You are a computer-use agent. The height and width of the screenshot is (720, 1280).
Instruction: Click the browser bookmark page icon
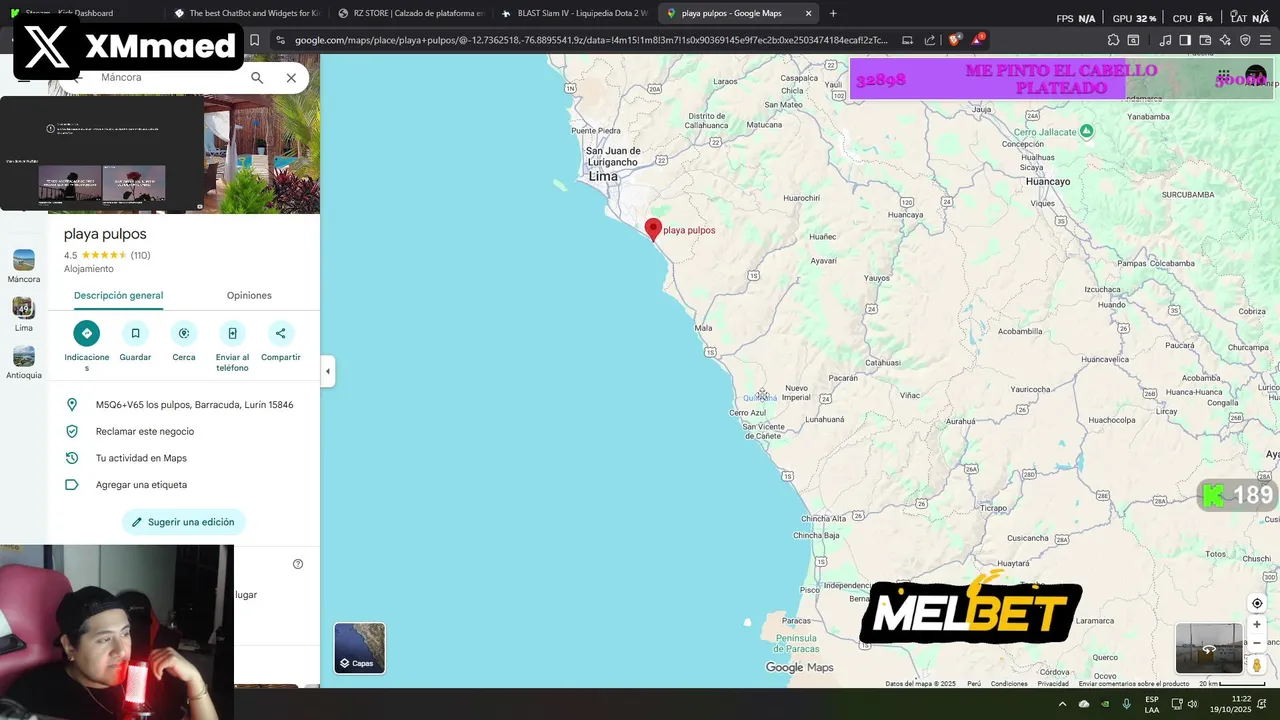coord(254,40)
